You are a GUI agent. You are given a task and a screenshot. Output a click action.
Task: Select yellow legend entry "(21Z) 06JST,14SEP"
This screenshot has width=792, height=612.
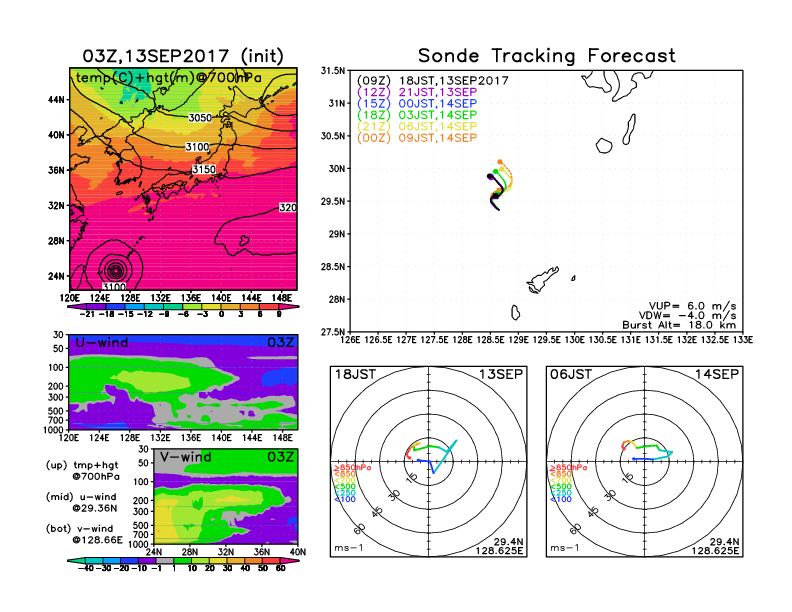coord(417,127)
